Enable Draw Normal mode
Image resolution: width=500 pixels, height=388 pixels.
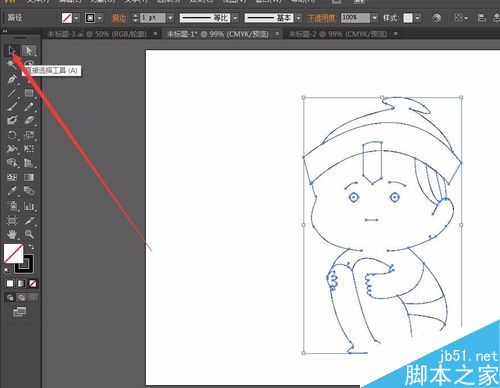10,297
